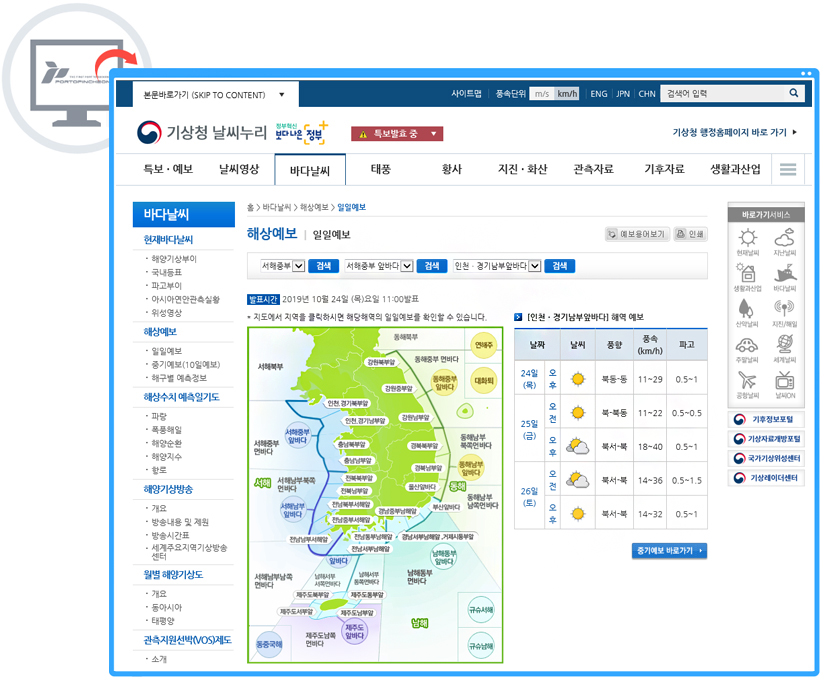Click the 바다날씨 ship icon shortcut
Image resolution: width=825 pixels, height=682 pixels.
coord(784,273)
